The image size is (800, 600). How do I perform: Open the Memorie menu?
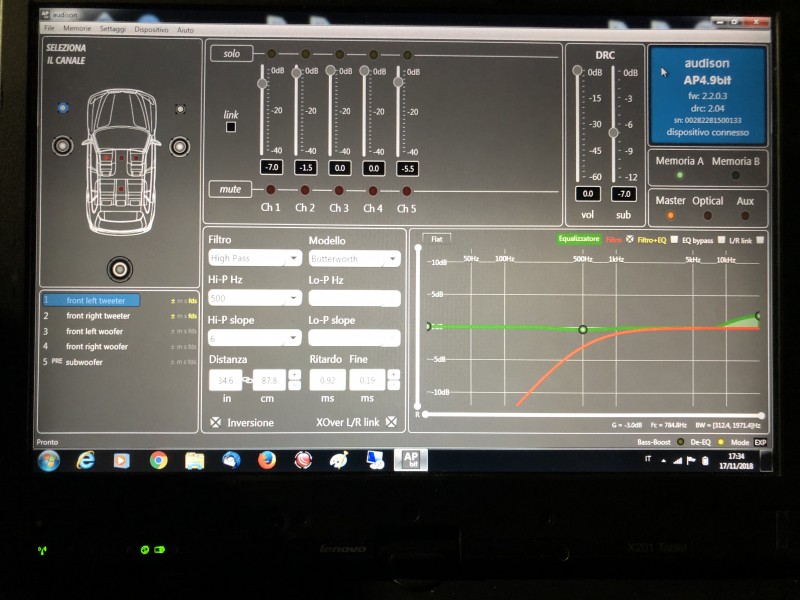click(x=77, y=29)
